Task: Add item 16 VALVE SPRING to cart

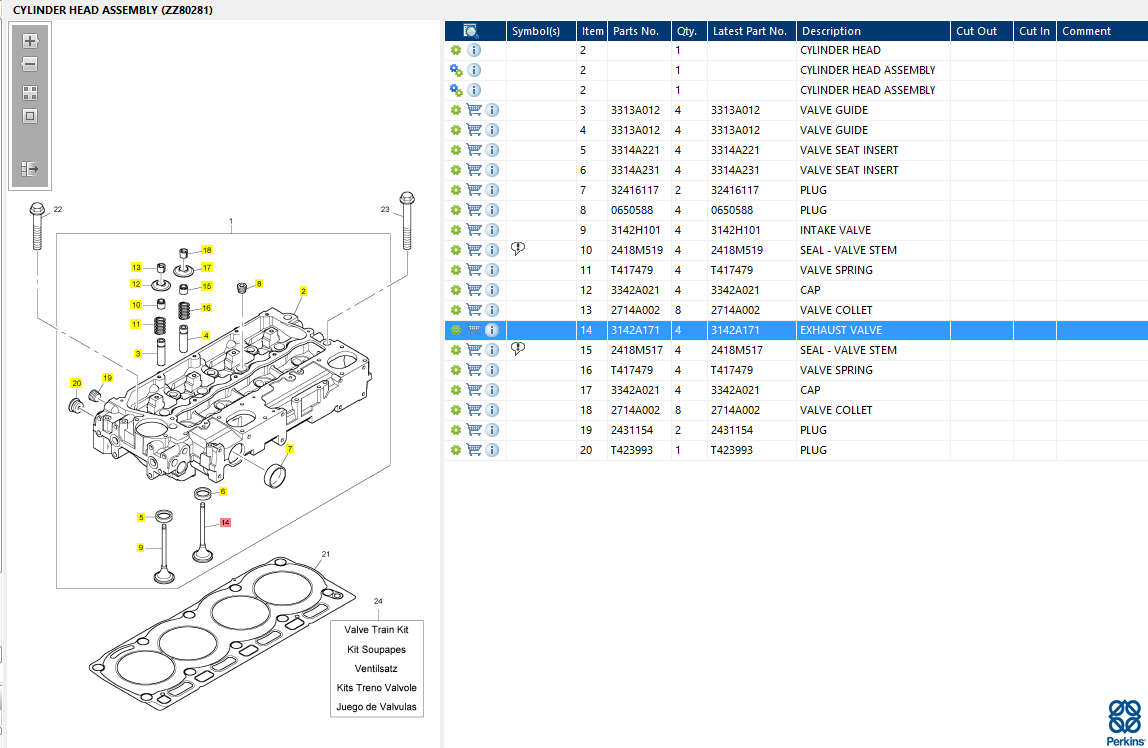Action: point(474,370)
